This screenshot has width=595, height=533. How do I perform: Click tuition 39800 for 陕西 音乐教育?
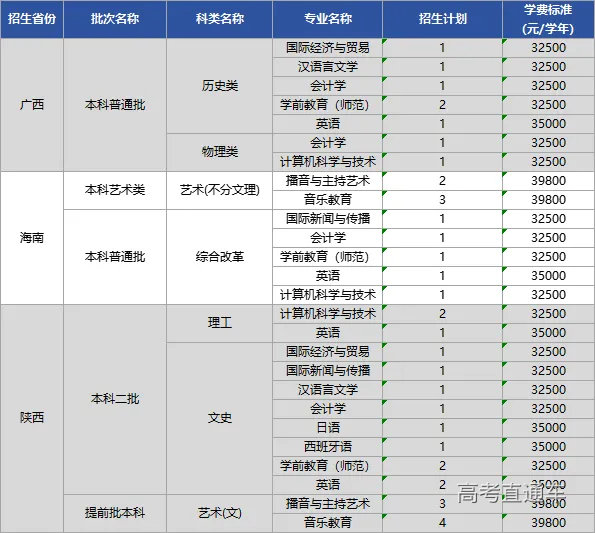point(548,523)
